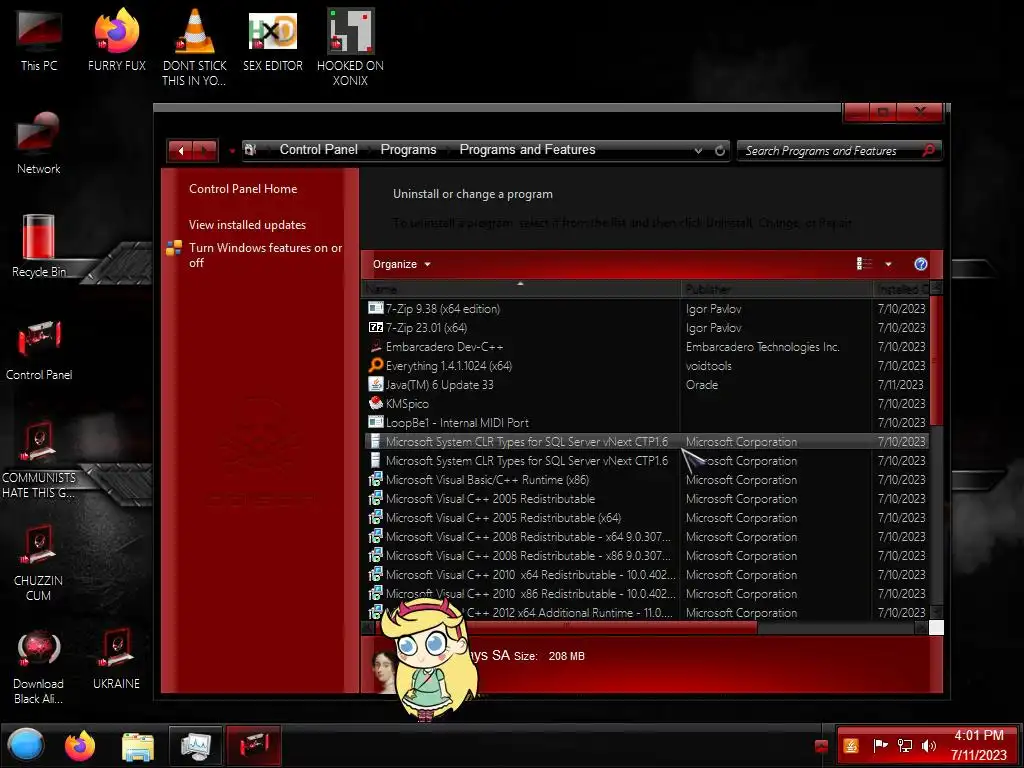Open the HOOKED ON XONIX shortcut
This screenshot has height=768, width=1024.
pyautogui.click(x=350, y=47)
